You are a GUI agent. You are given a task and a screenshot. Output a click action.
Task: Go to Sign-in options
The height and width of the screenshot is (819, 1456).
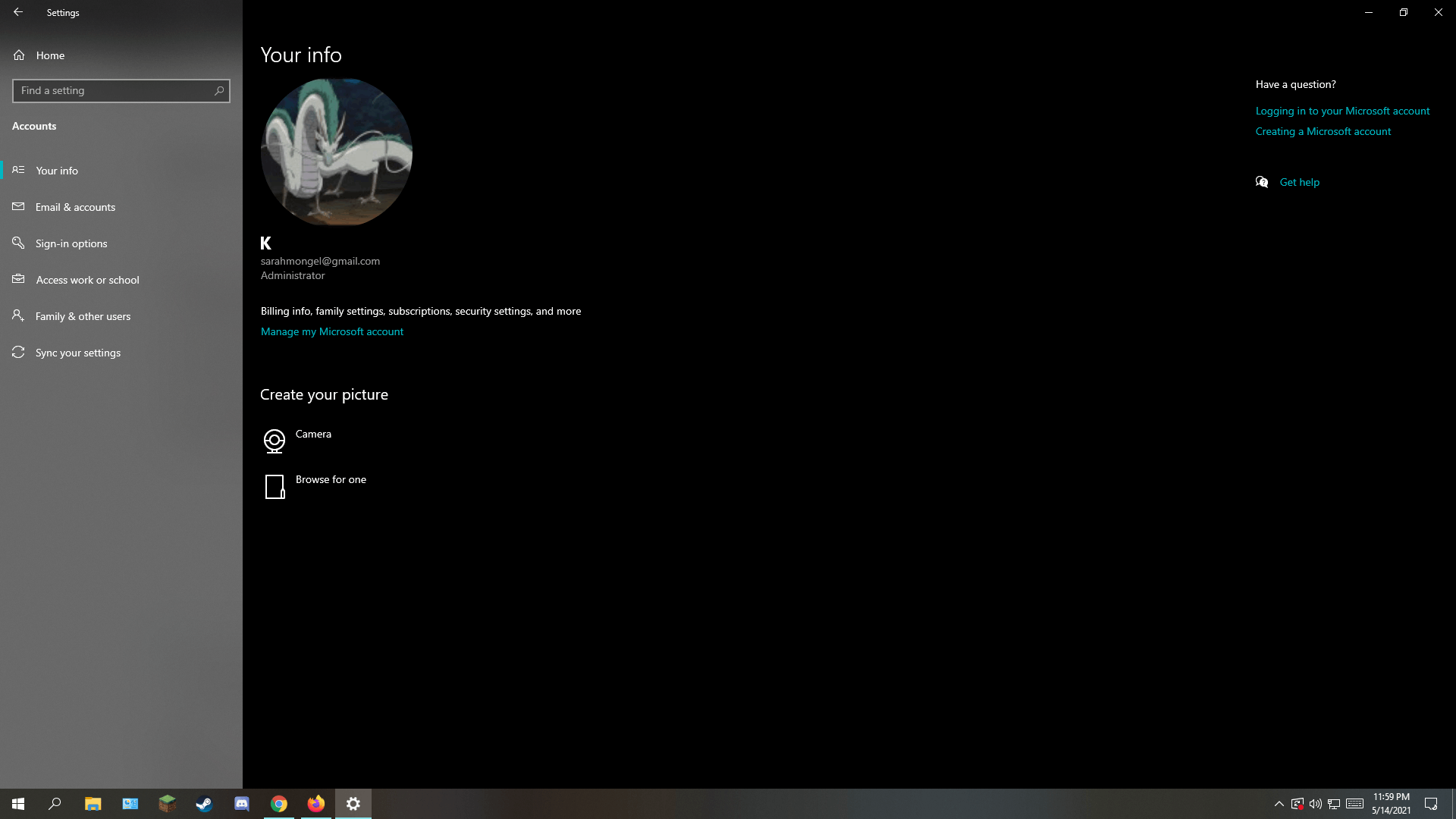[x=71, y=243]
